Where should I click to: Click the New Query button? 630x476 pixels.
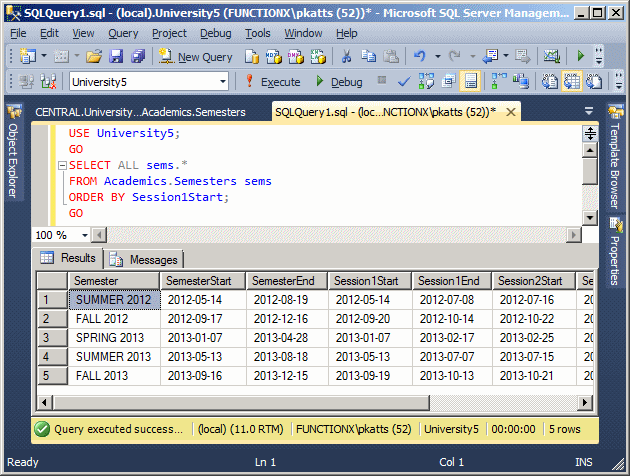pyautogui.click(x=196, y=57)
